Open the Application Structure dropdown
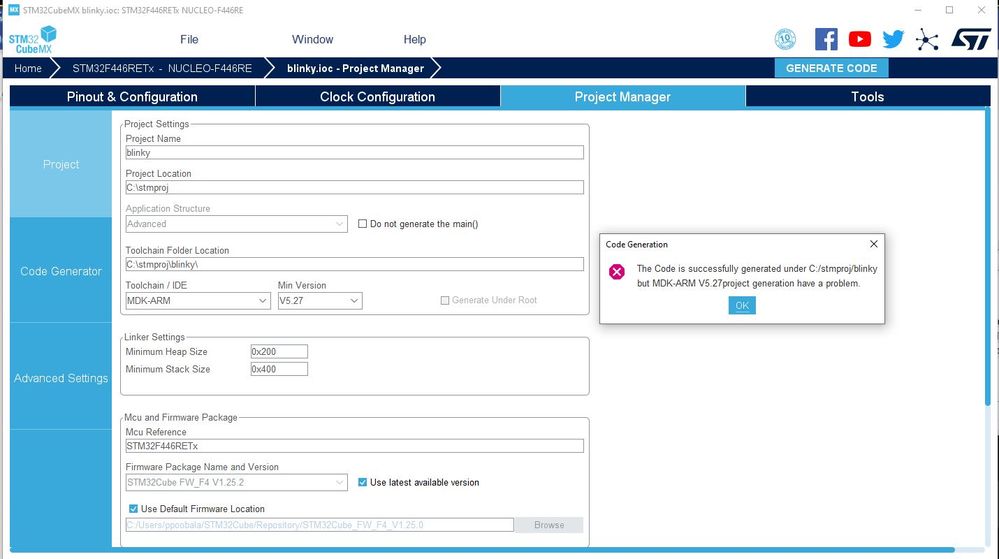999x559 pixels. click(x=236, y=224)
